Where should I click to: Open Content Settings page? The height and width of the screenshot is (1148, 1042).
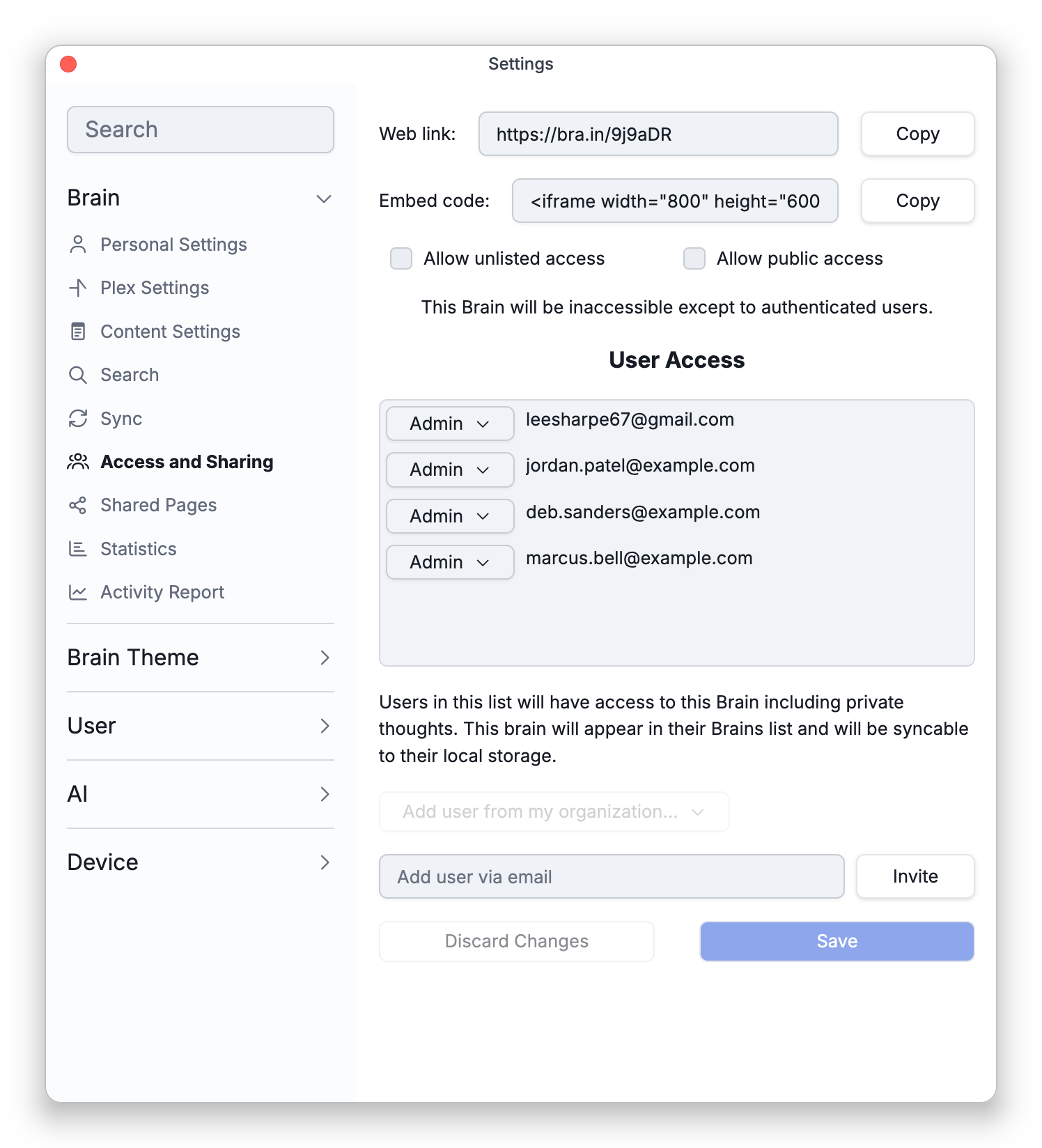tap(171, 332)
